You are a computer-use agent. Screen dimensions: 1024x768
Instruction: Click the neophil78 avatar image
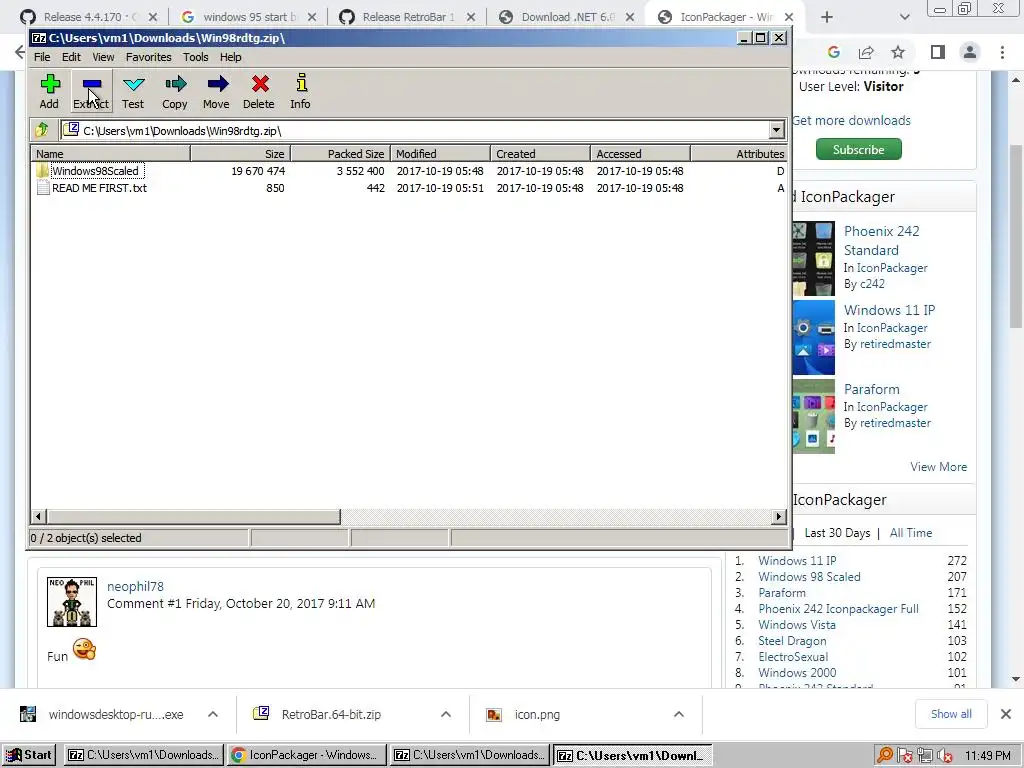point(72,601)
